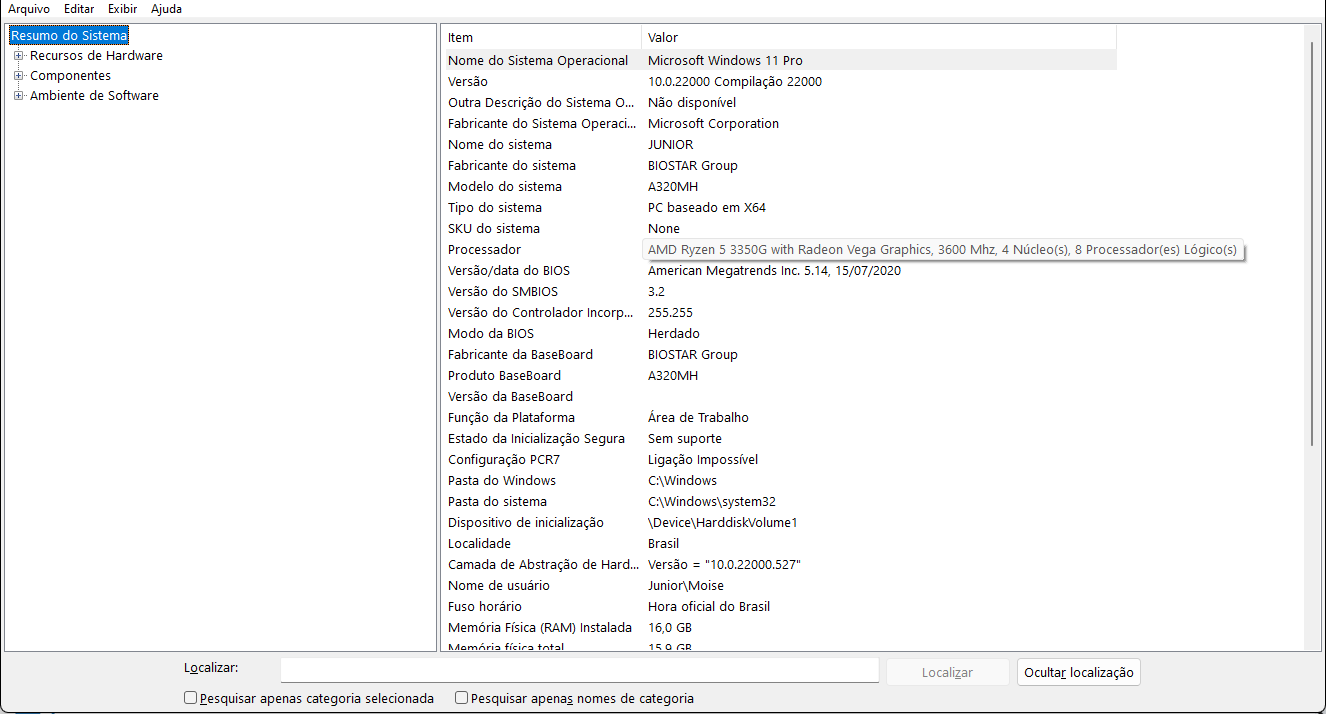Click the disabled Localizar button
The image size is (1326, 714).
(x=947, y=672)
